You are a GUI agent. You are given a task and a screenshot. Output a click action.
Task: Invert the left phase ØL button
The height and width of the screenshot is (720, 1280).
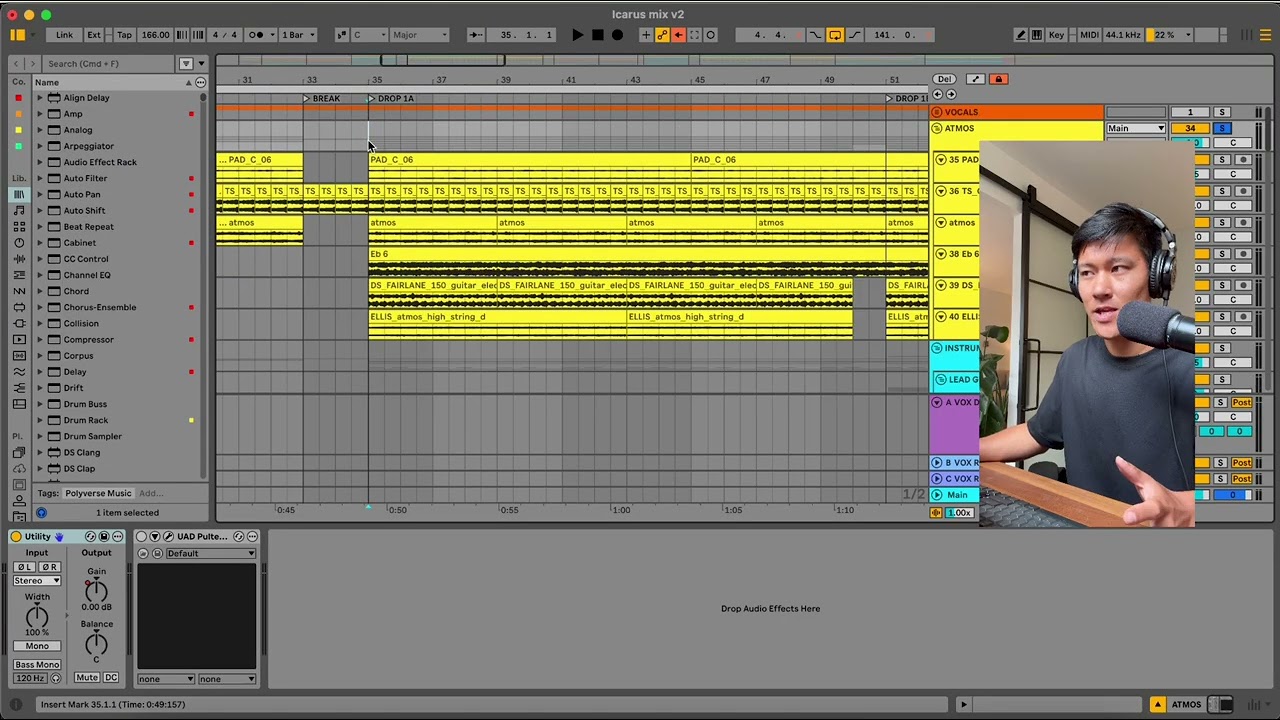[x=25, y=567]
